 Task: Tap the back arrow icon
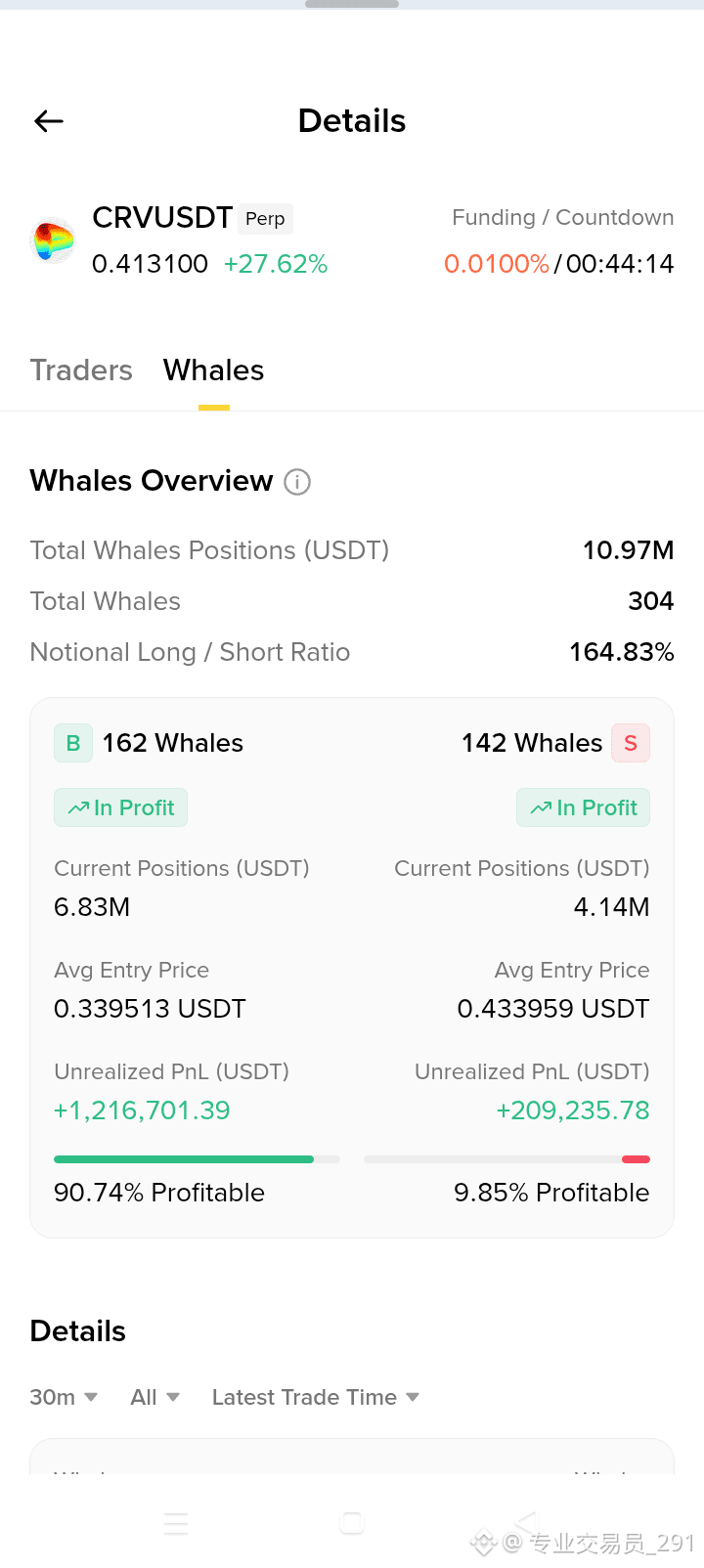(49, 121)
